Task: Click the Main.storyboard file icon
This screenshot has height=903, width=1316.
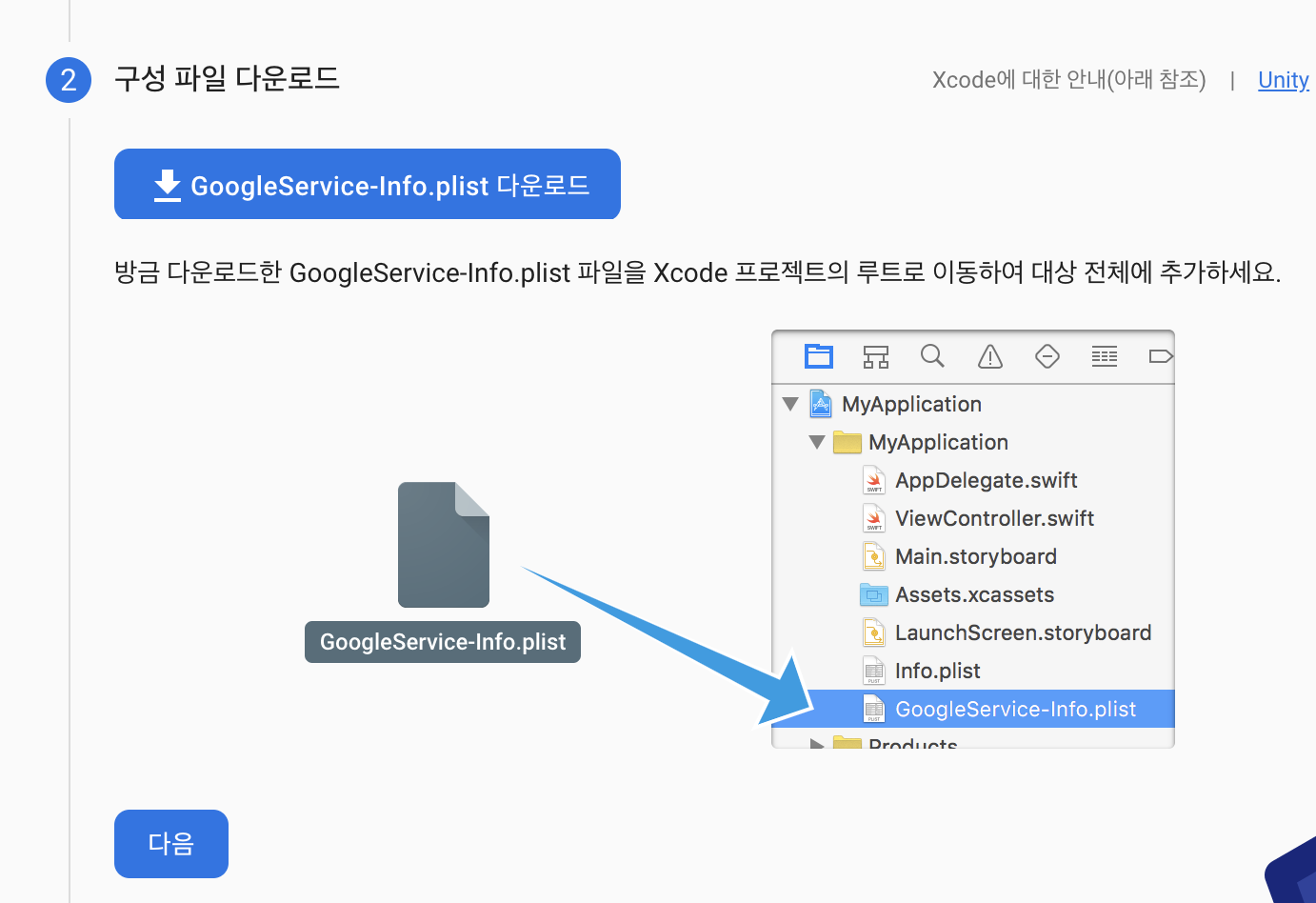Action: coord(874,556)
